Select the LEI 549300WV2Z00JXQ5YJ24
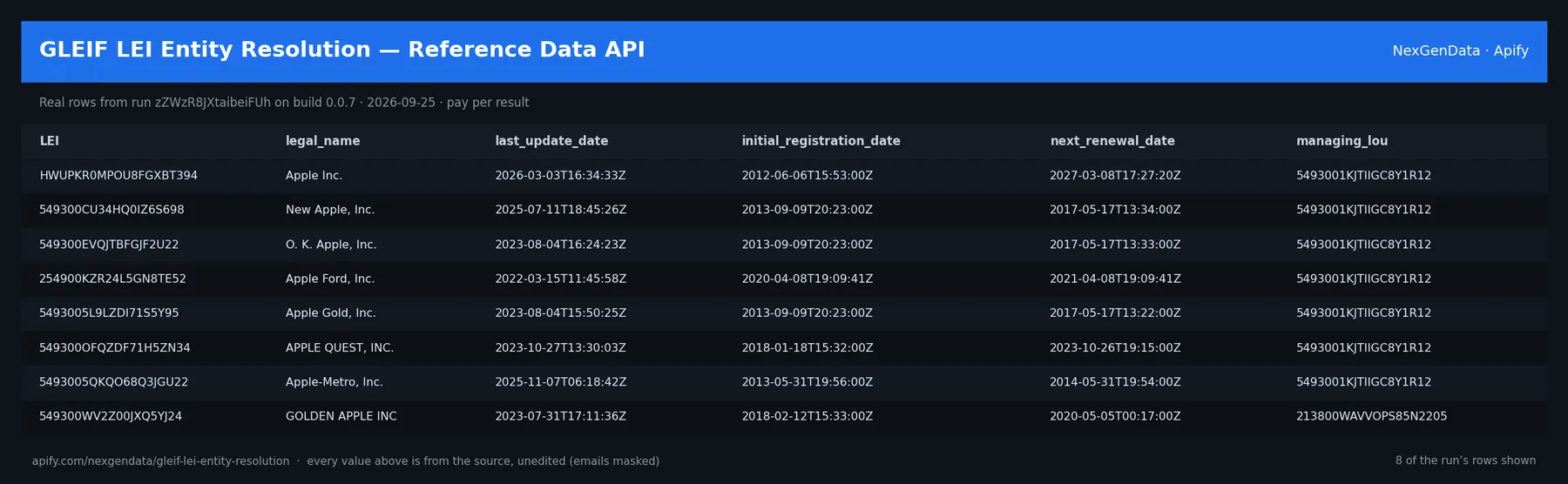This screenshot has height=484, width=1568. 111,416
